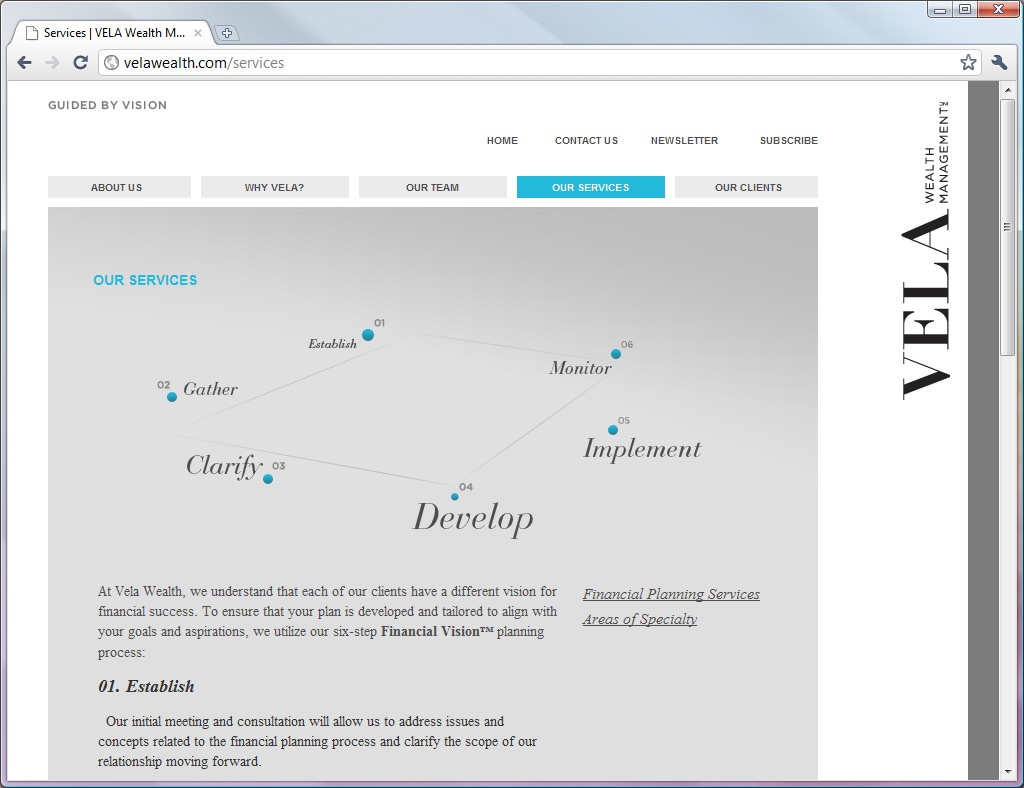Click the 05 Implement blue dot
This screenshot has width=1024, height=788.
click(613, 430)
